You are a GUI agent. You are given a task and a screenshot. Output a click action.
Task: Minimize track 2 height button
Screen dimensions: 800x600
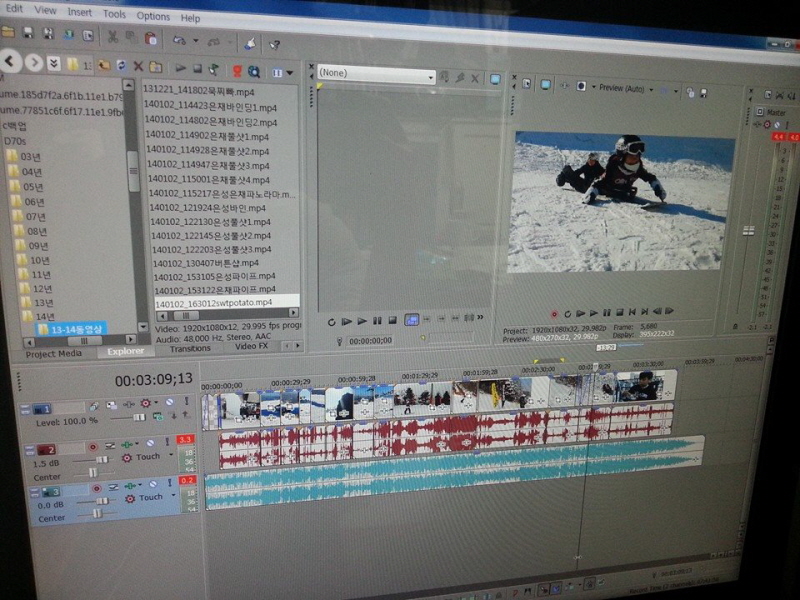pyautogui.click(x=29, y=450)
